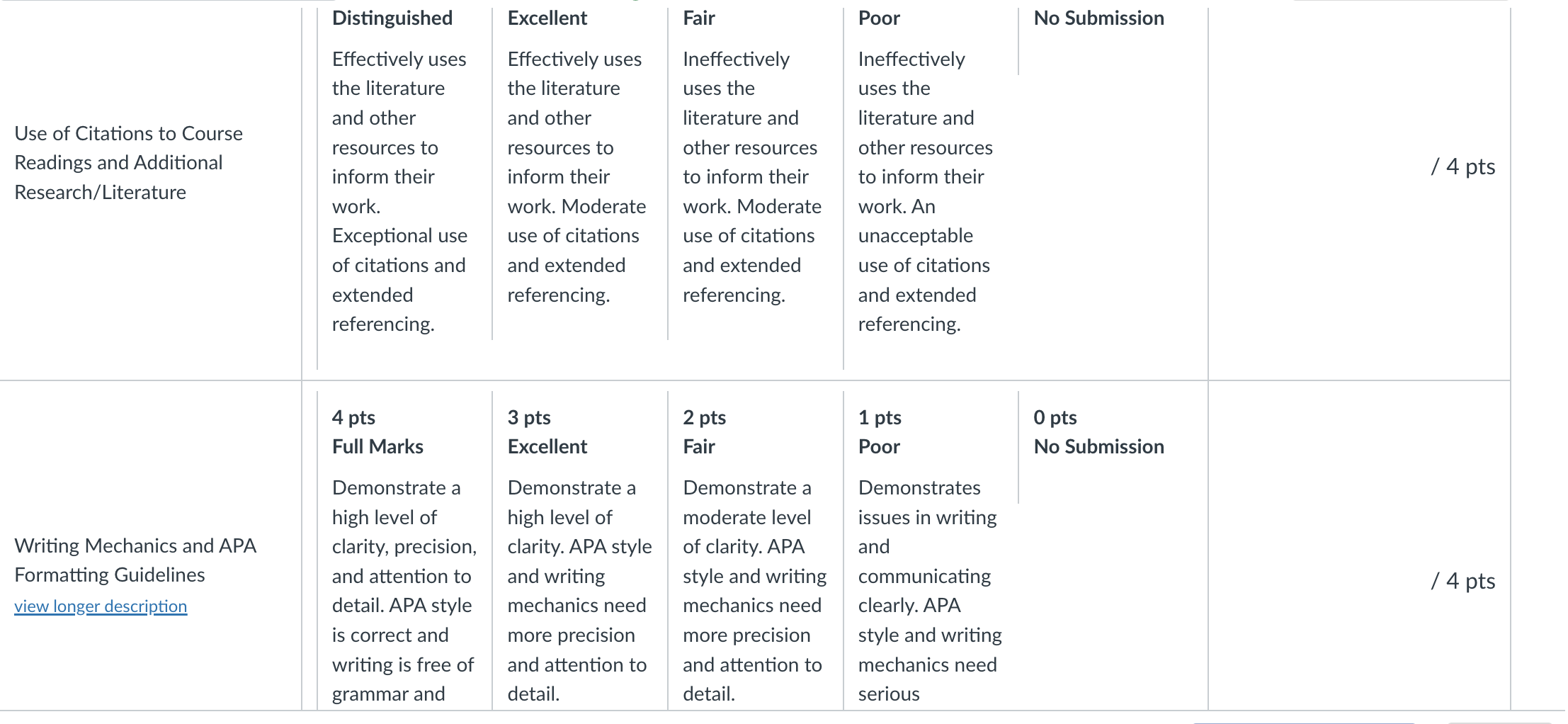The width and height of the screenshot is (1568, 724).
Task: Click the 'Demonstrates issues in writing' description text
Action: 928,502
